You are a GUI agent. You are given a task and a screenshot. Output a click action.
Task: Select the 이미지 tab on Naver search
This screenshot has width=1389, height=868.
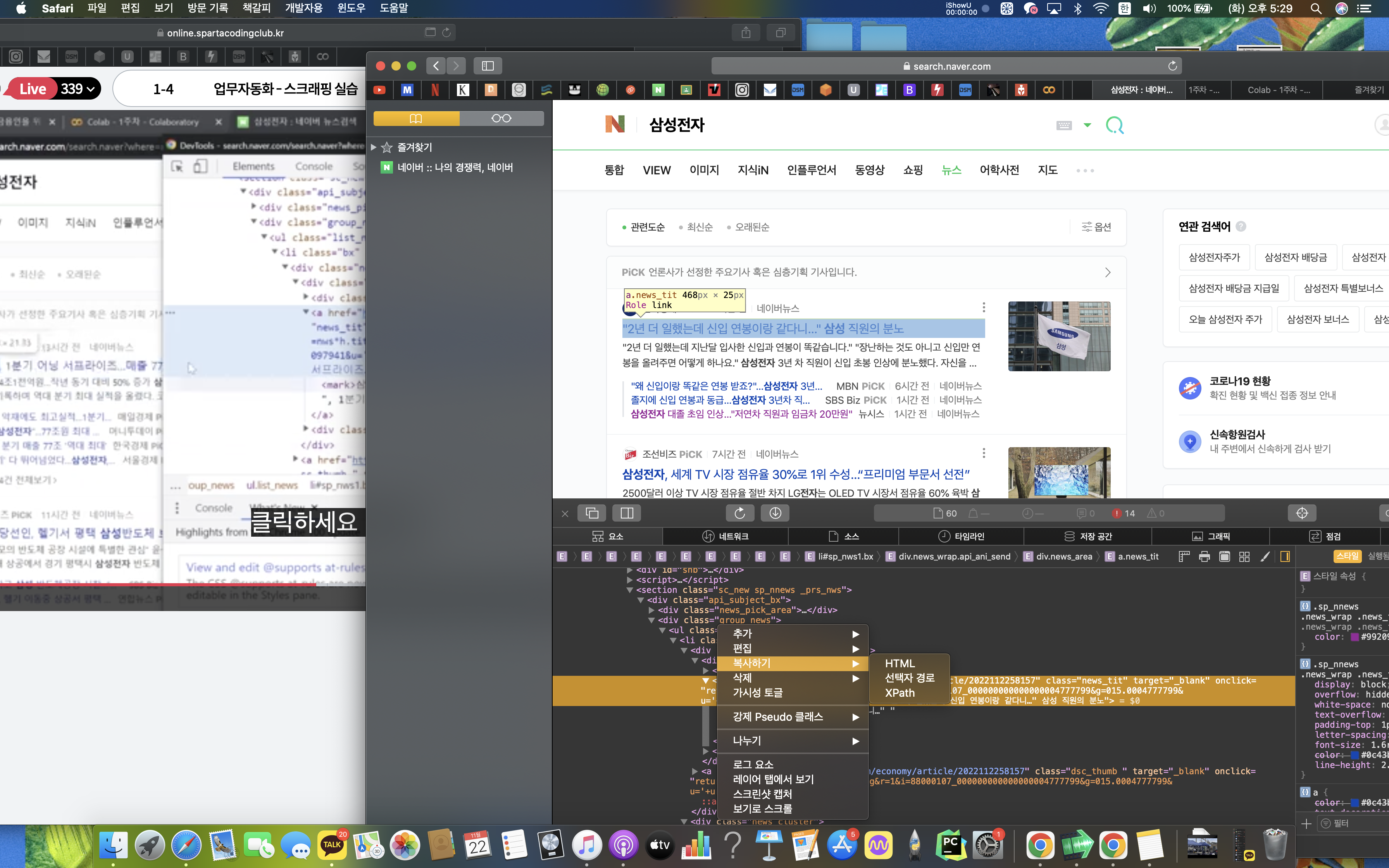pos(704,170)
